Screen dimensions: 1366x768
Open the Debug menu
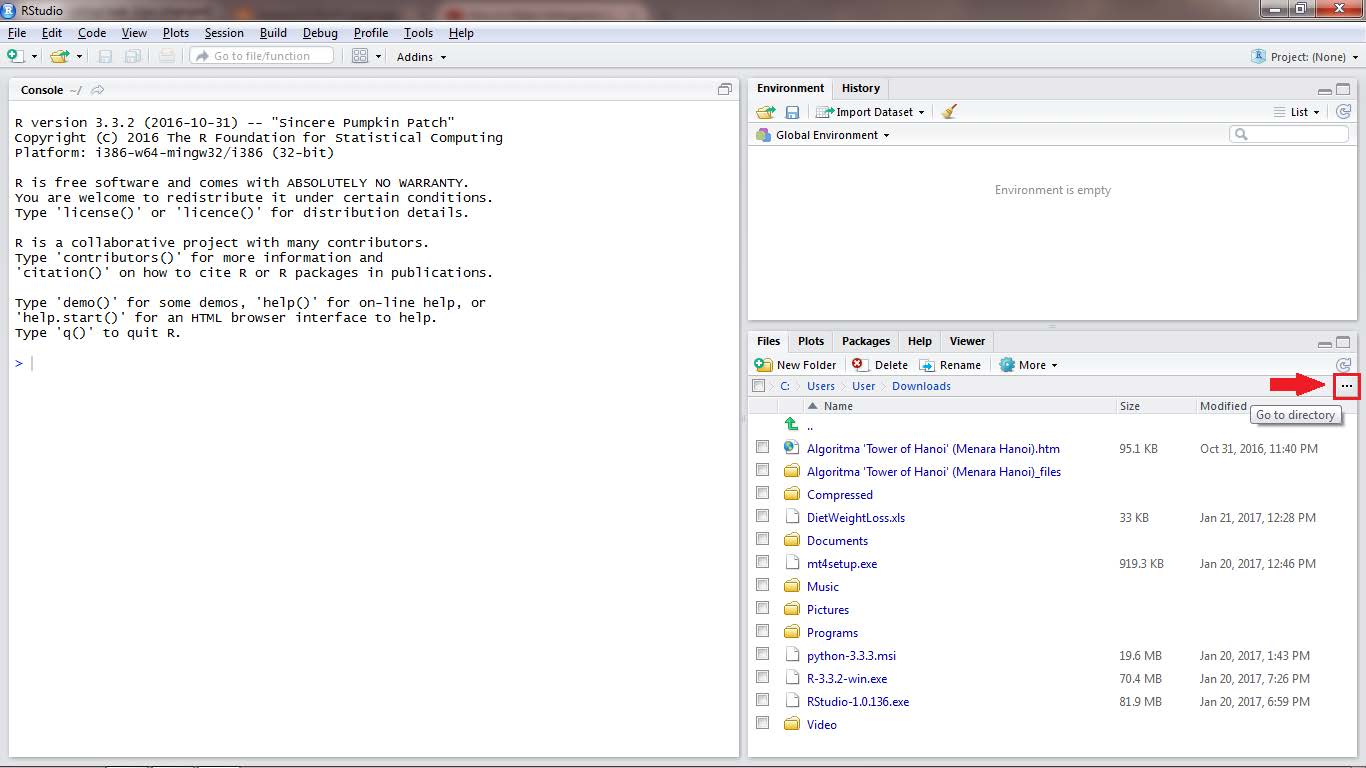click(x=319, y=33)
